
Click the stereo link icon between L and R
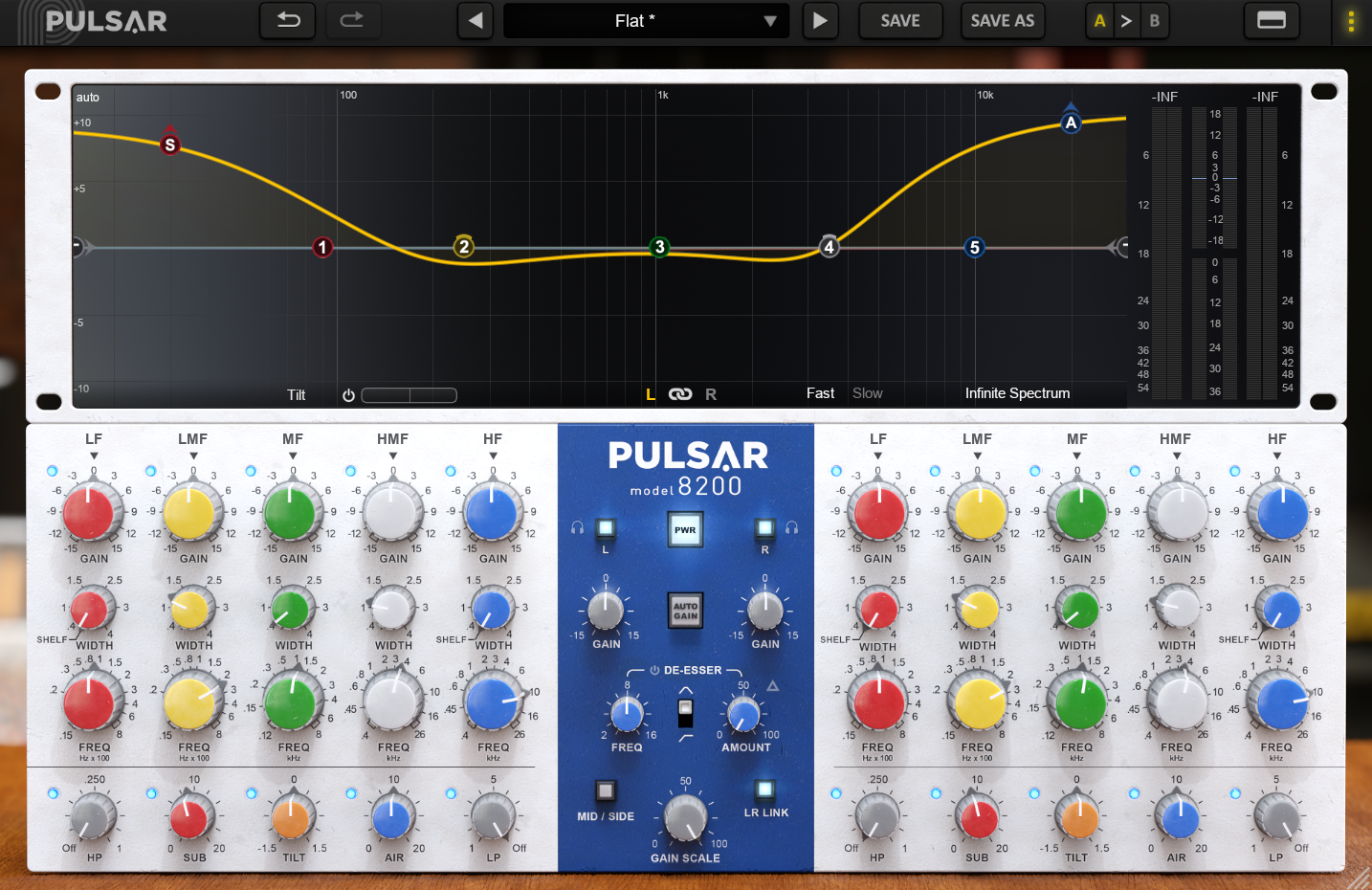pos(680,394)
